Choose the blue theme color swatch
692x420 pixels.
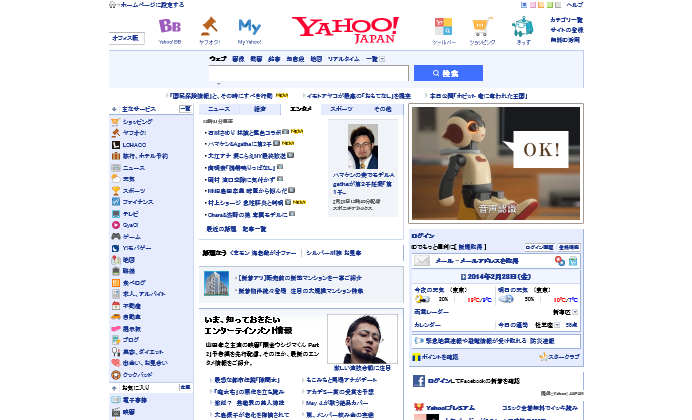[x=524, y=5]
